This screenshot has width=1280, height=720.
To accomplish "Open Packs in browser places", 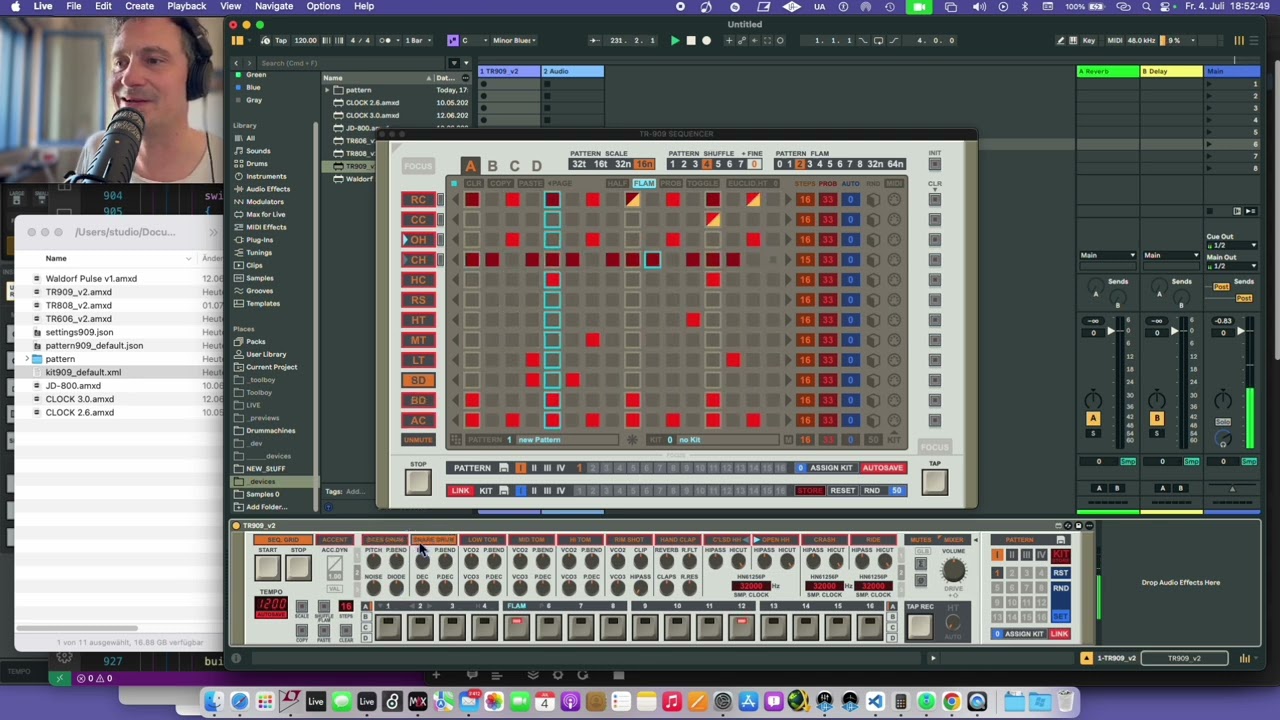I will (255, 342).
